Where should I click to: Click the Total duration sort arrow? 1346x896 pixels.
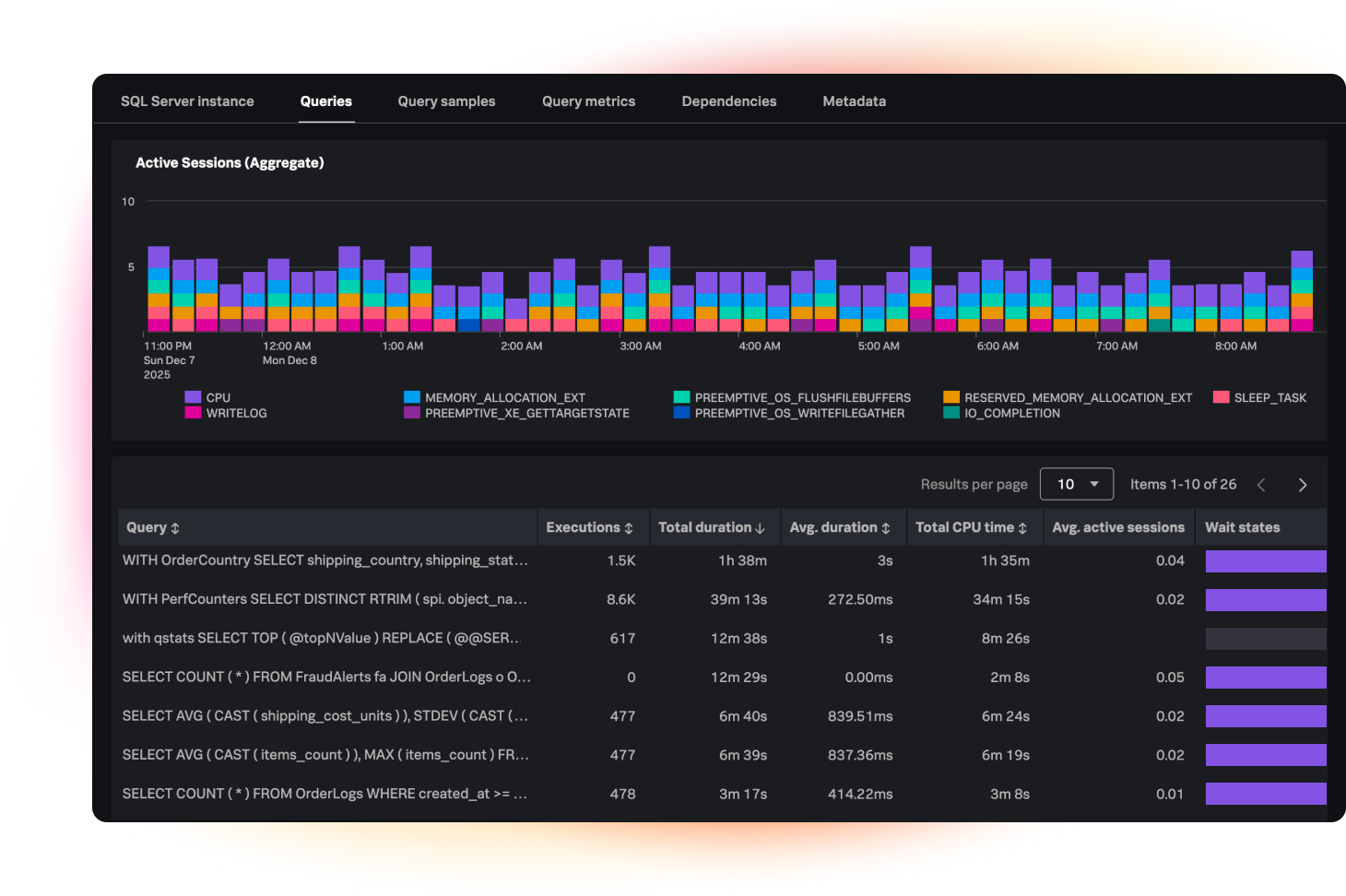tap(761, 526)
